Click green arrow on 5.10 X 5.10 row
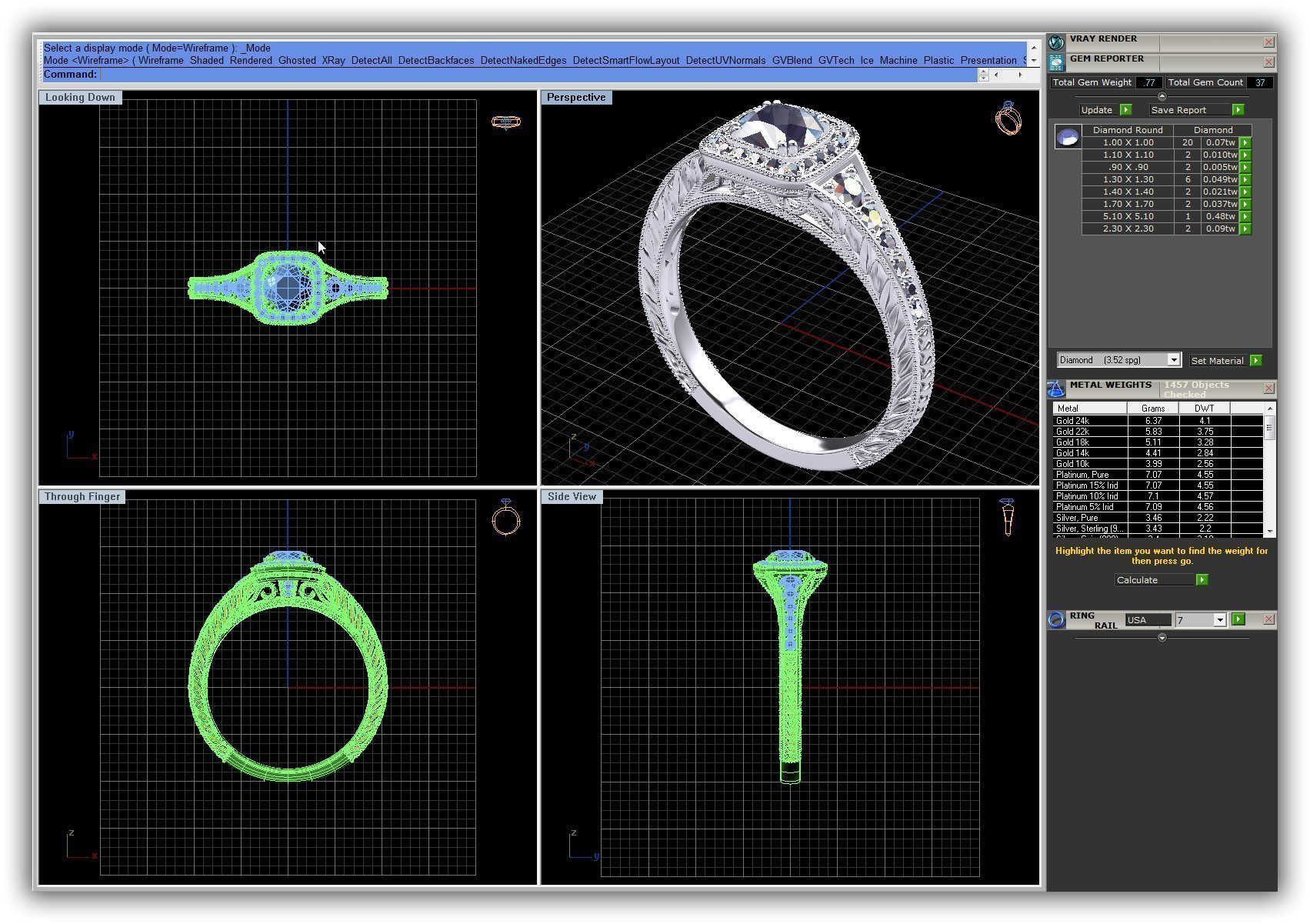Screen dimensions: 1310x924 click(x=1245, y=216)
